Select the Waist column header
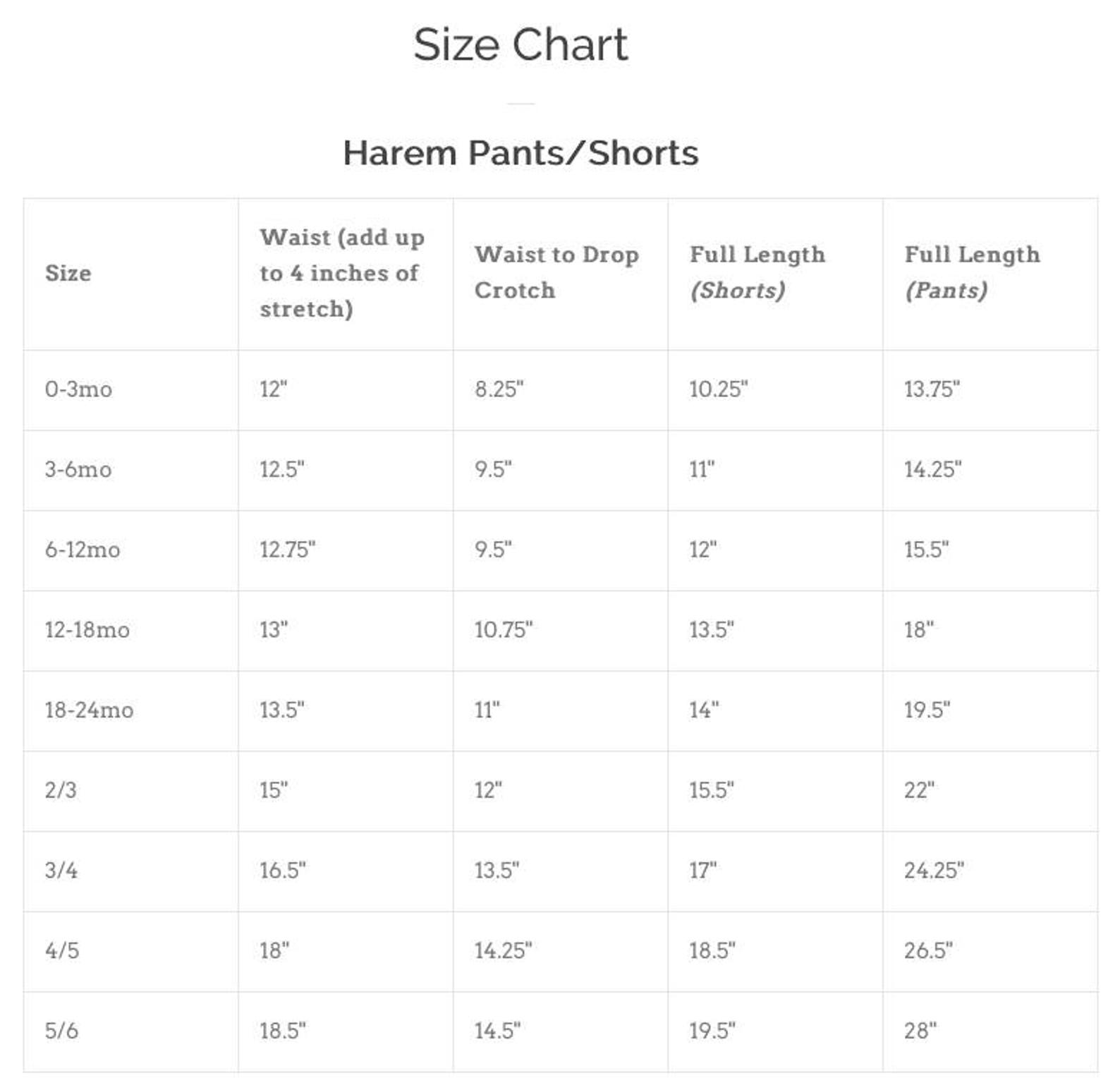Image resolution: width=1120 pixels, height=1090 pixels. [342, 273]
